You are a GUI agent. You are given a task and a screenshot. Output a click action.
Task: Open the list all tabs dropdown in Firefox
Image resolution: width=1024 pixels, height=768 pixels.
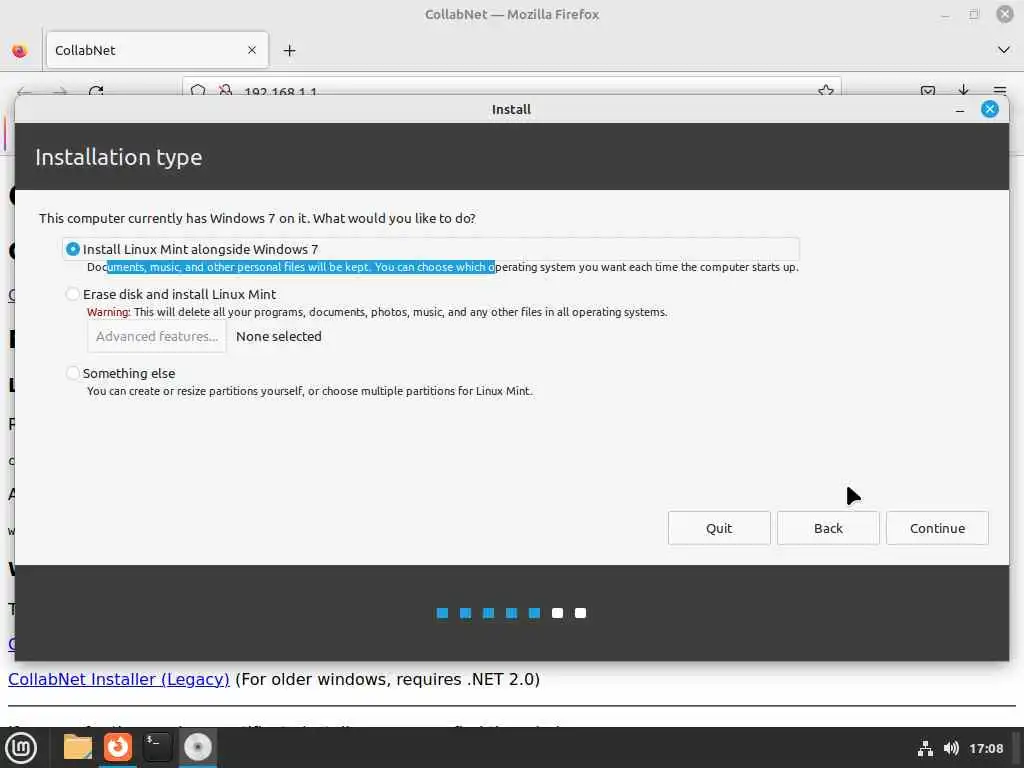(1004, 50)
